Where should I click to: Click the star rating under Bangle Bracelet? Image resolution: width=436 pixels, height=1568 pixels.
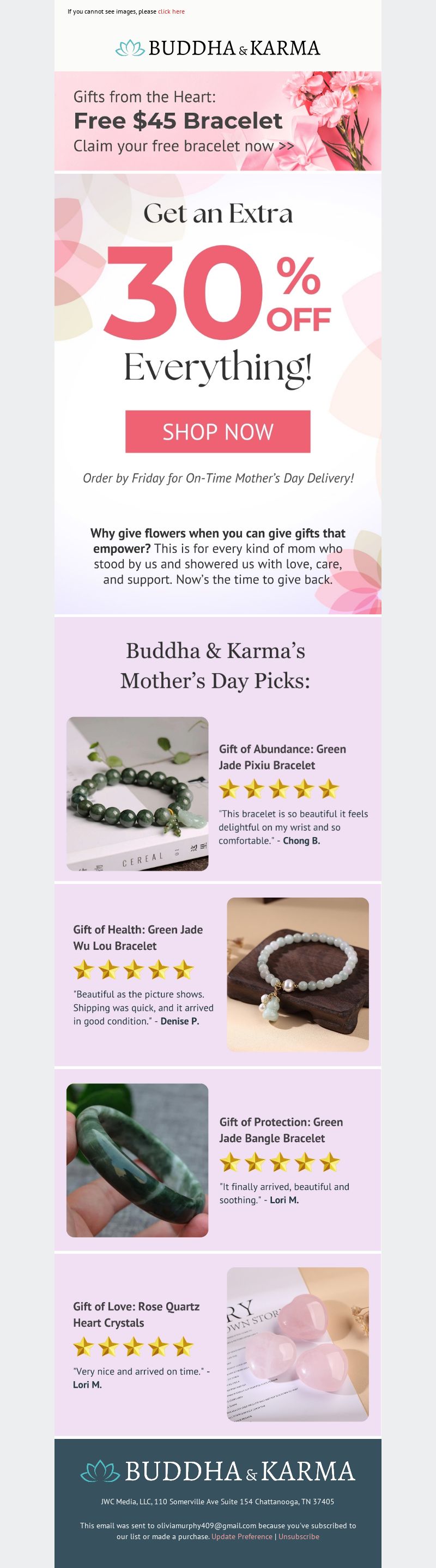coord(280,1163)
